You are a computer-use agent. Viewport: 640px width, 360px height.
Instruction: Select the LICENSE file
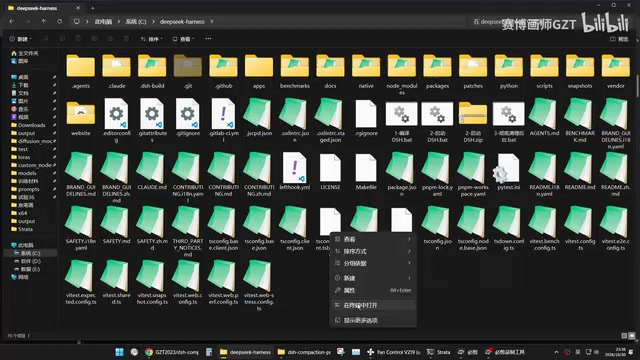pyautogui.click(x=330, y=171)
